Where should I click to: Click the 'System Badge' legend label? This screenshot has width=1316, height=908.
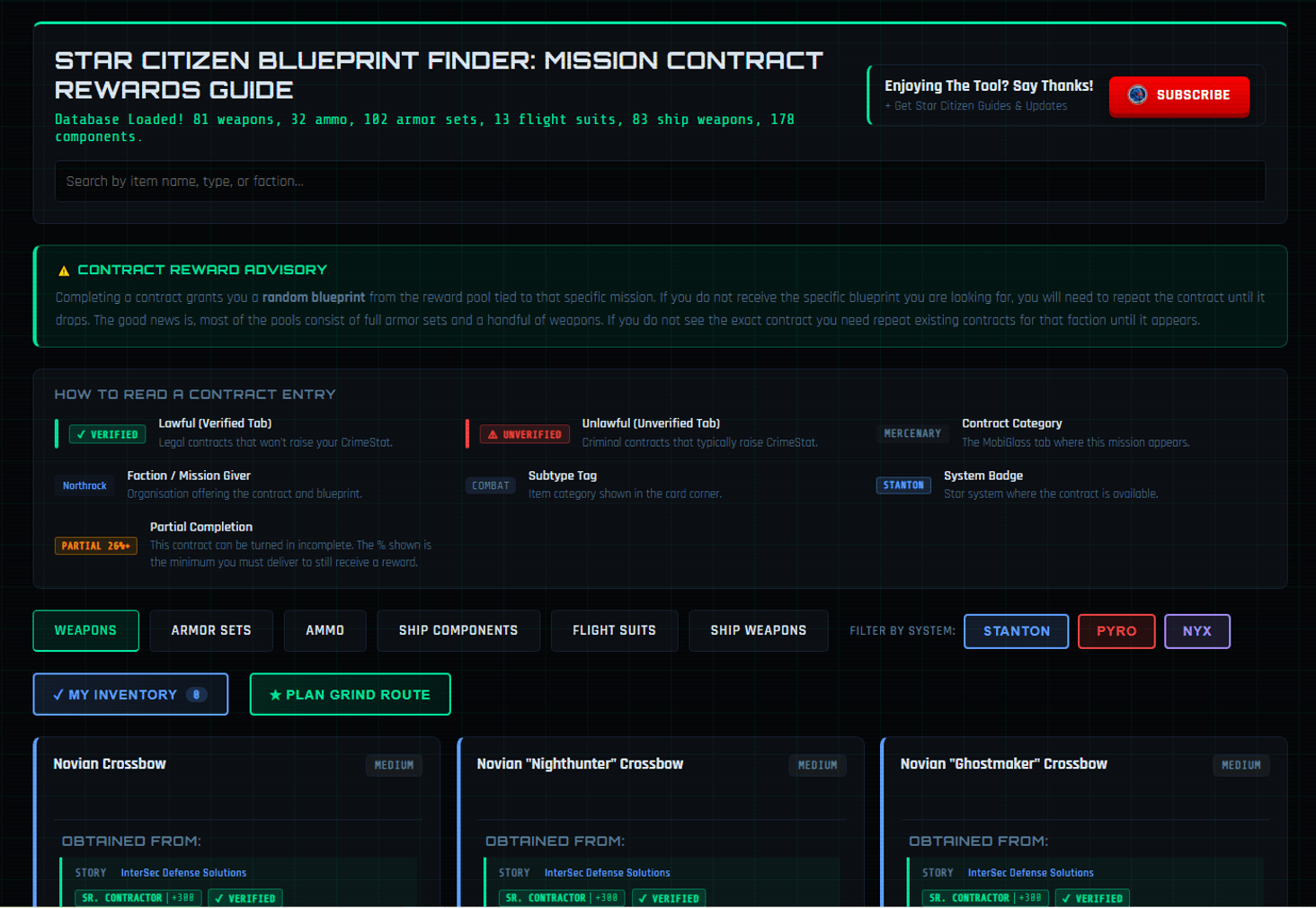click(983, 476)
